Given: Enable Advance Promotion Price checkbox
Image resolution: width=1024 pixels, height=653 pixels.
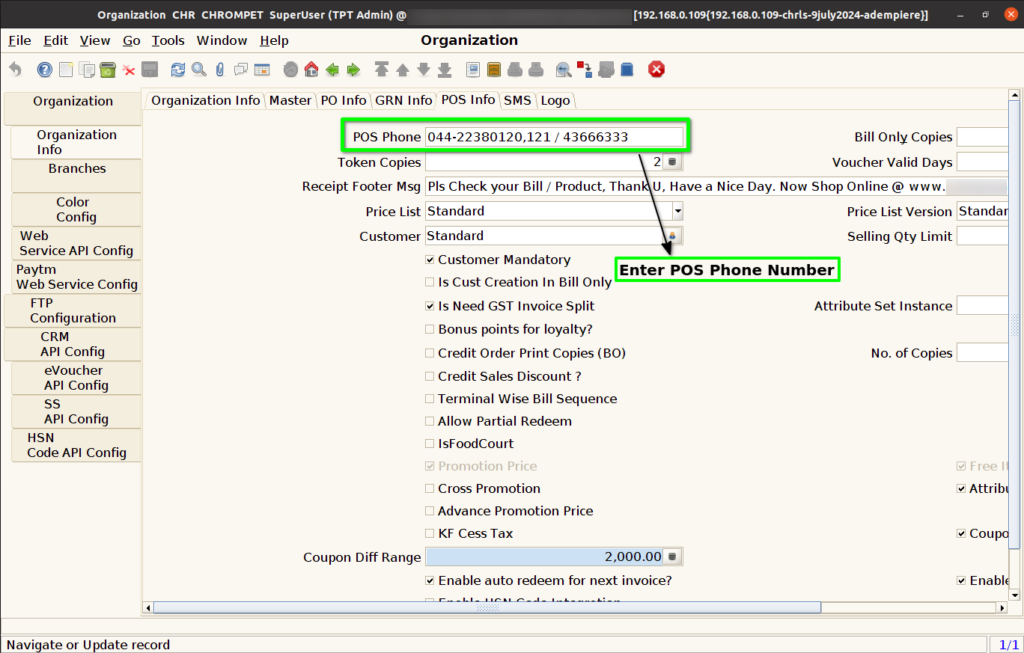Looking at the screenshot, I should [430, 511].
